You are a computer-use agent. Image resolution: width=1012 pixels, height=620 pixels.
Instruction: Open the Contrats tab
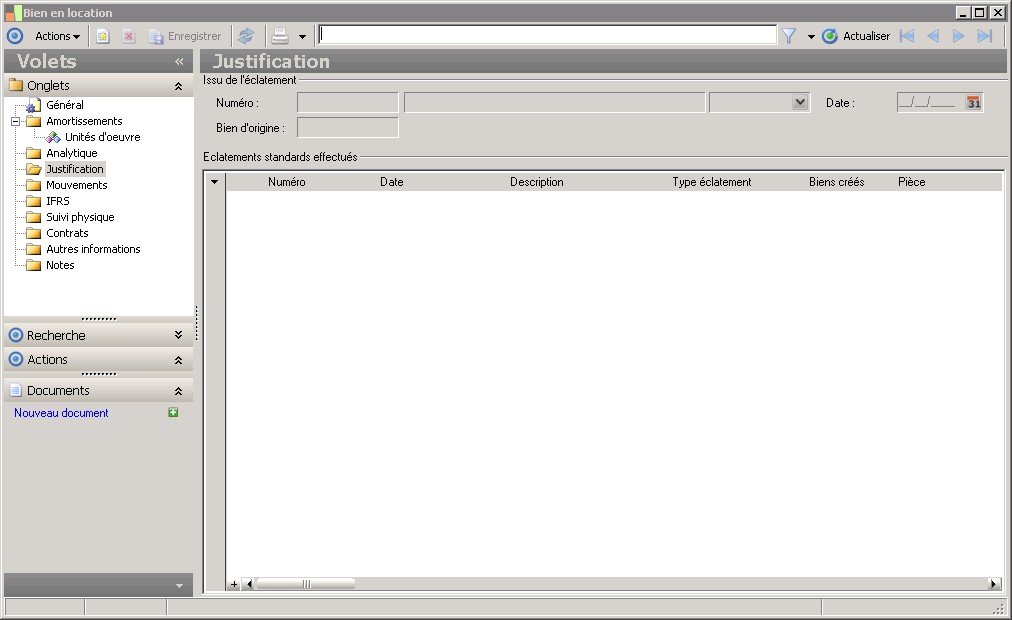67,233
